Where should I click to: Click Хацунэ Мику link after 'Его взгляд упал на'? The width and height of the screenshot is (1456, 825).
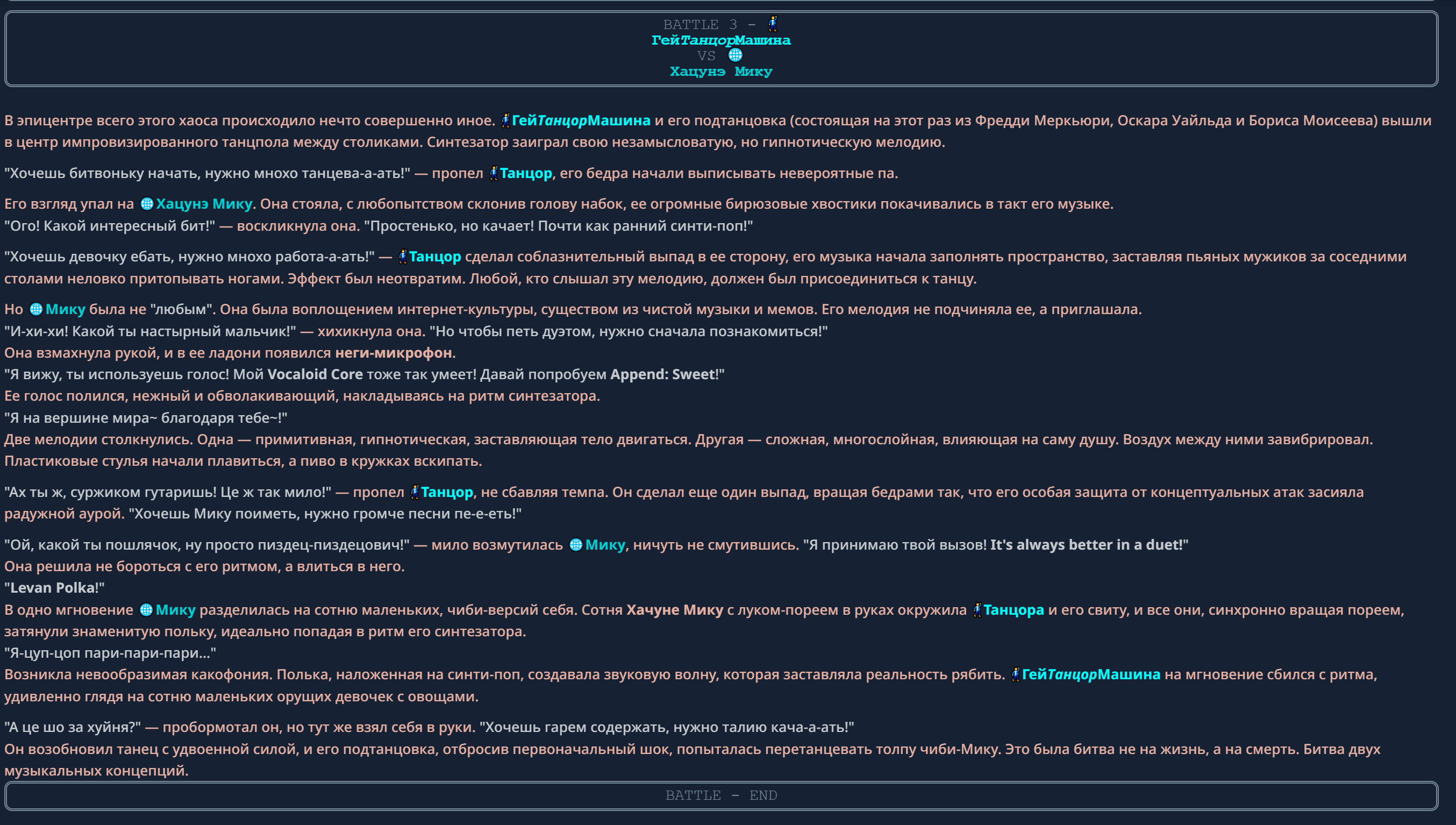coord(204,204)
